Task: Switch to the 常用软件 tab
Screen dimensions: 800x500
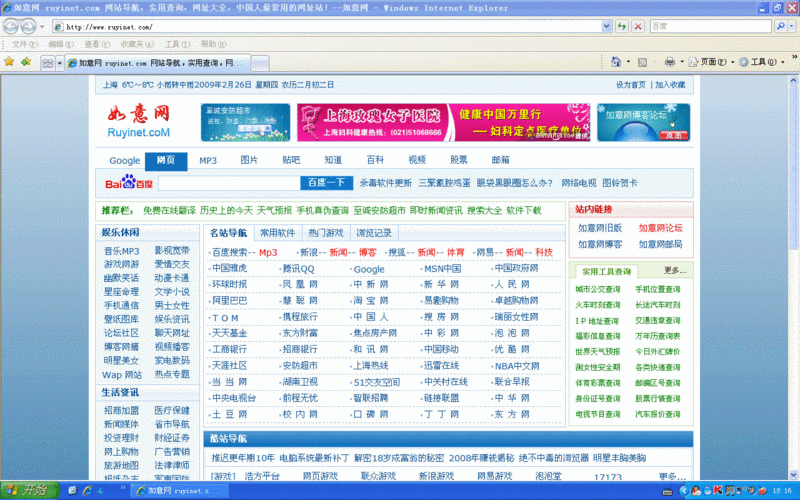Action: [x=278, y=233]
